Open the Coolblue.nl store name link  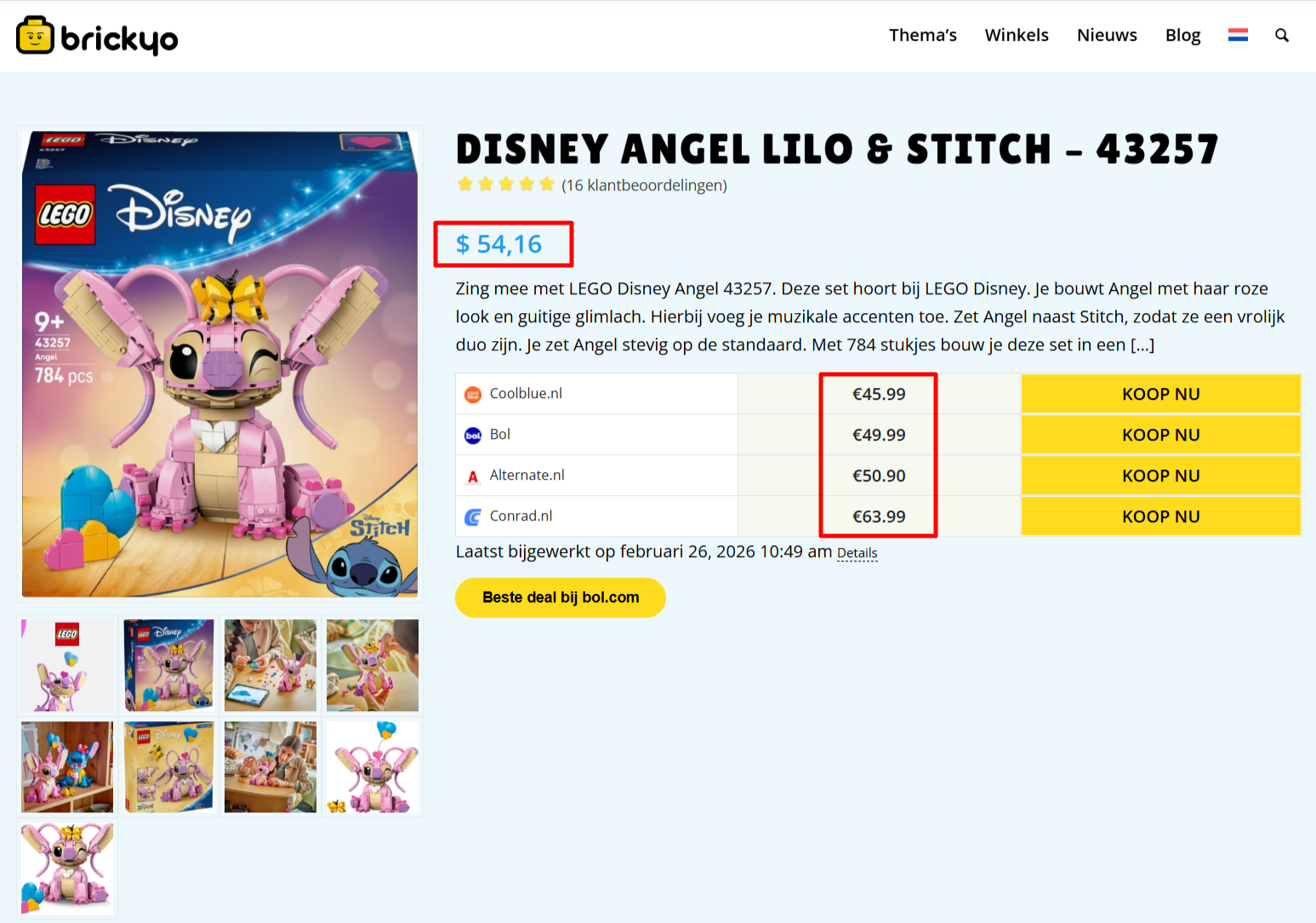[x=526, y=393]
